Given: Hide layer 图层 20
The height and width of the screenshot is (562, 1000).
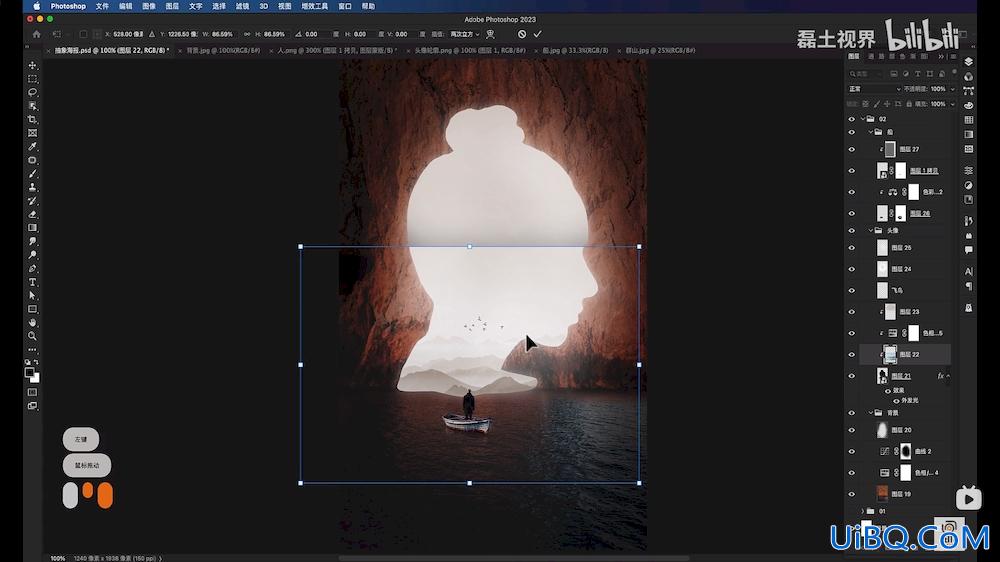Looking at the screenshot, I should [x=851, y=431].
